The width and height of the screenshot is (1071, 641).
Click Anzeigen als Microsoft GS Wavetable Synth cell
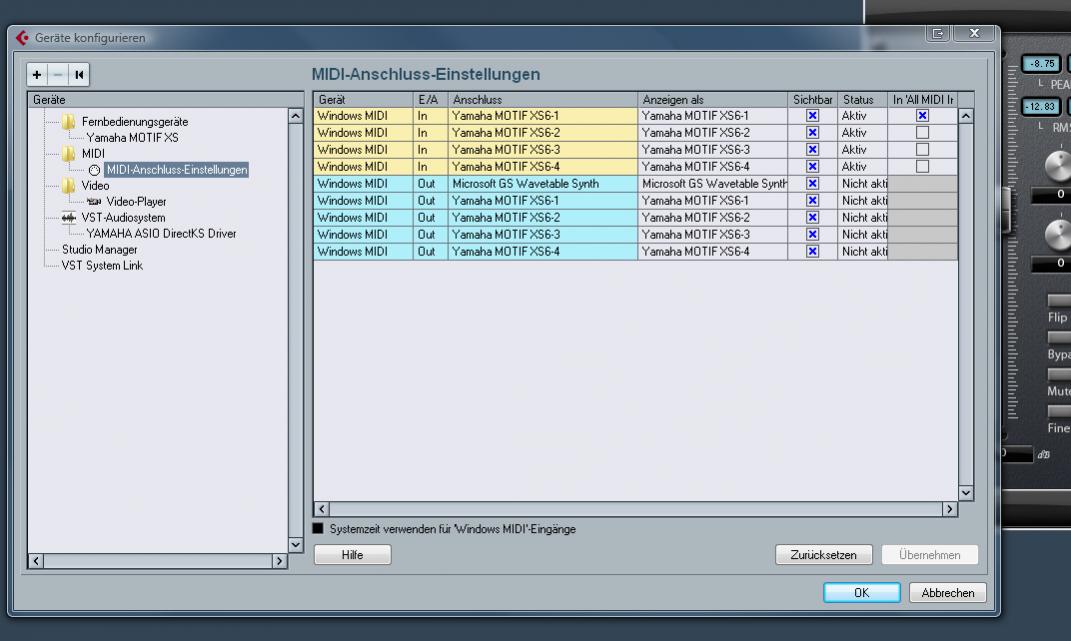point(712,184)
